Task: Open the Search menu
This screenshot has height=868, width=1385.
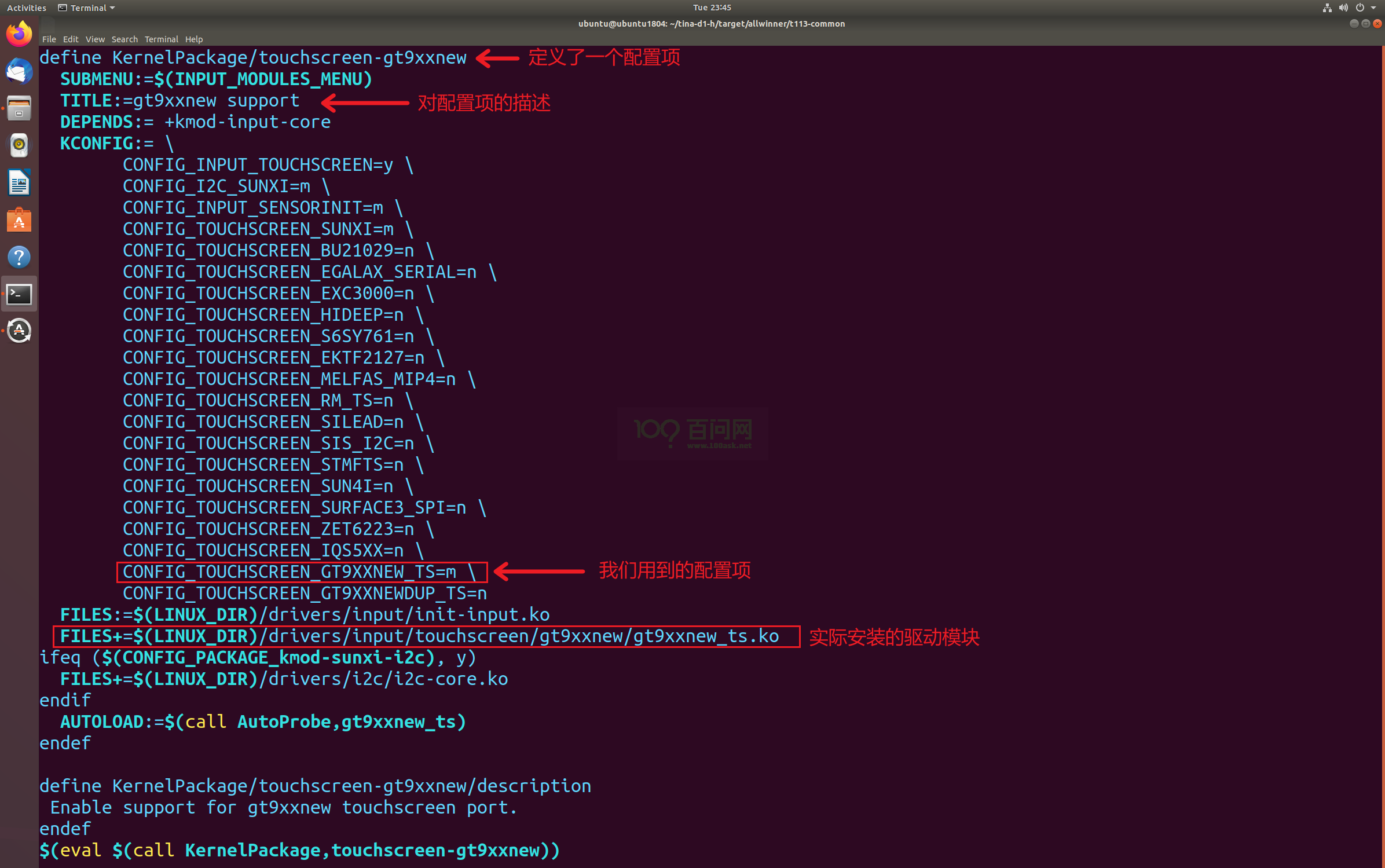Action: point(124,39)
